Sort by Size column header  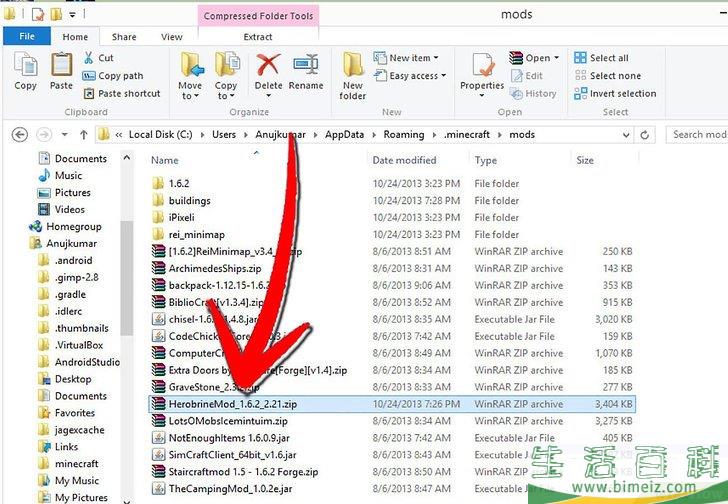(x=585, y=160)
